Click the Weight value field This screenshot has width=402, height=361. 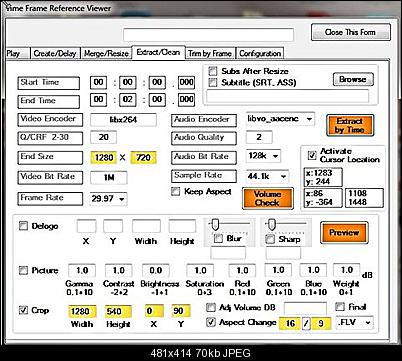tap(347, 270)
